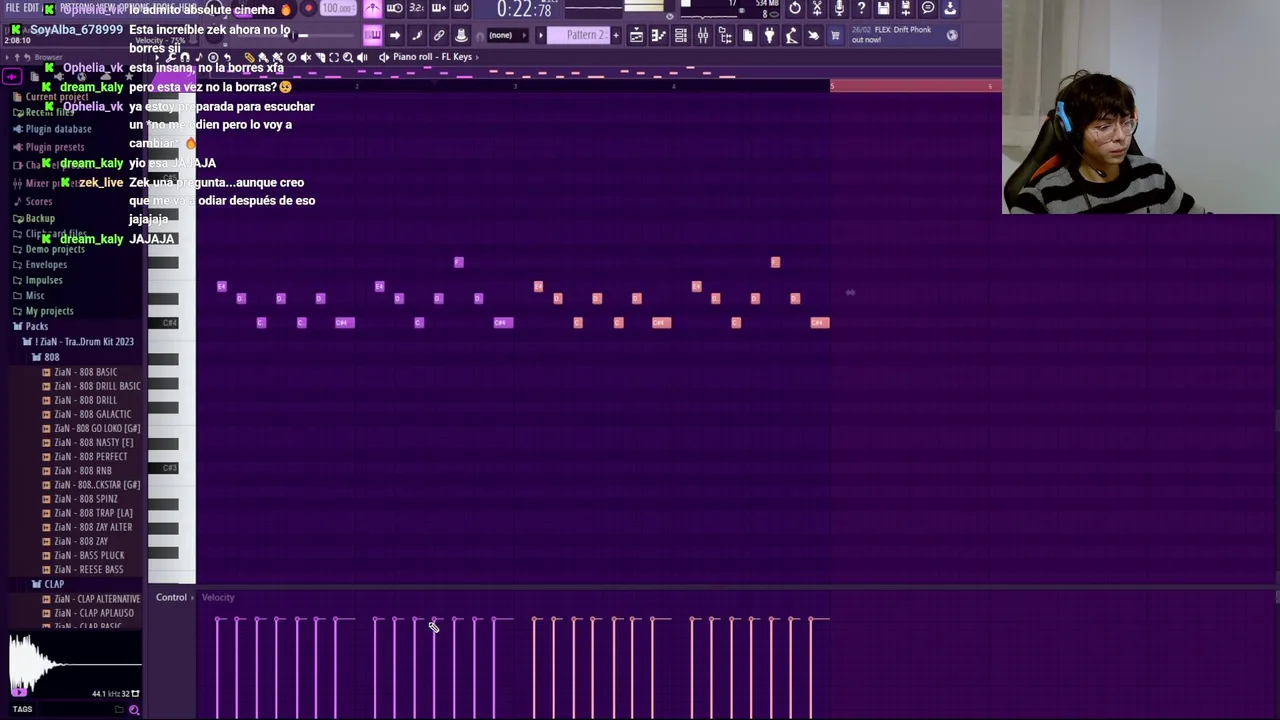Click the globe icon beside the news panel
The width and height of the screenshot is (1280, 720).
[952, 35]
